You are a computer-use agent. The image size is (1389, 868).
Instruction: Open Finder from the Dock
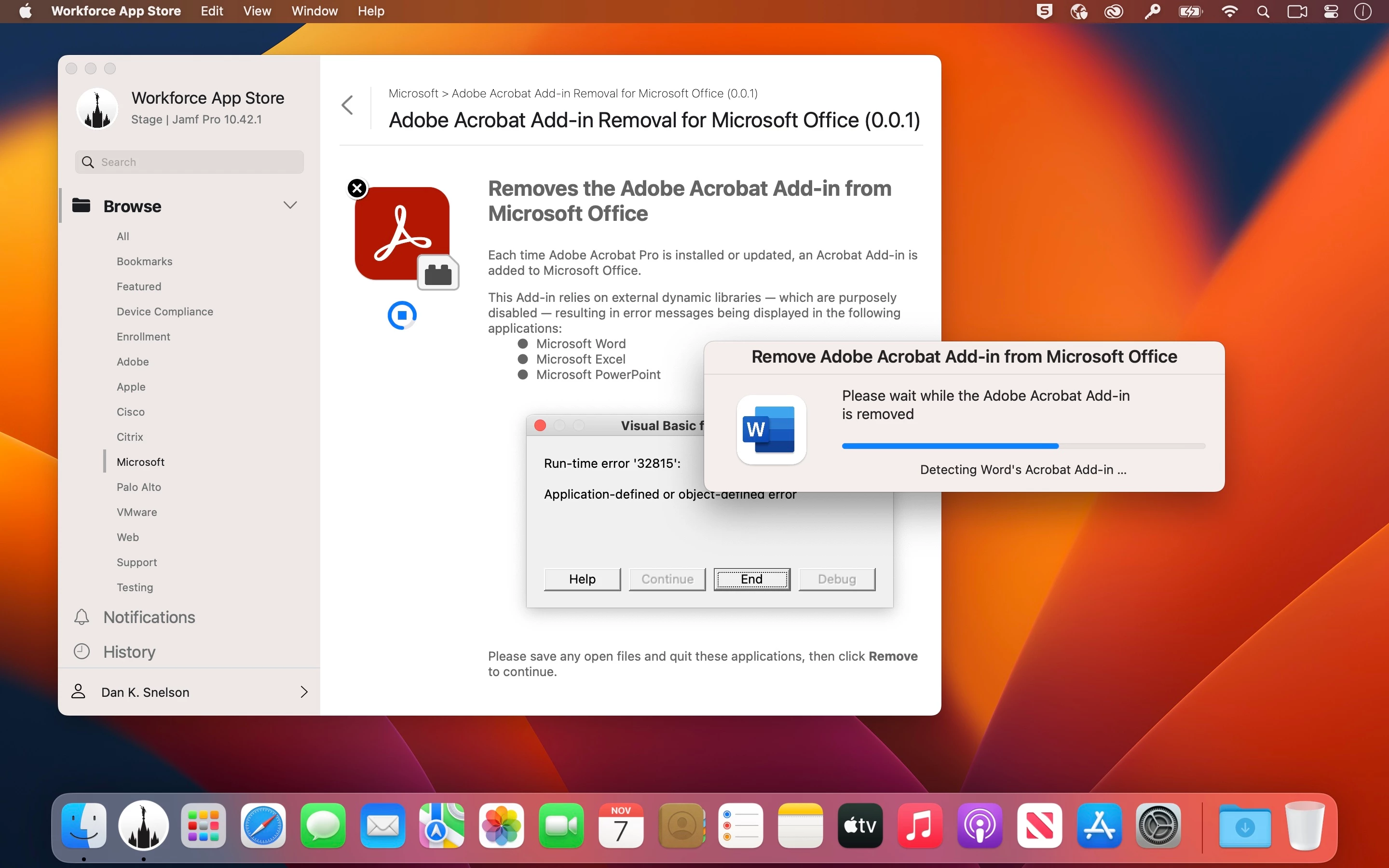pyautogui.click(x=84, y=826)
